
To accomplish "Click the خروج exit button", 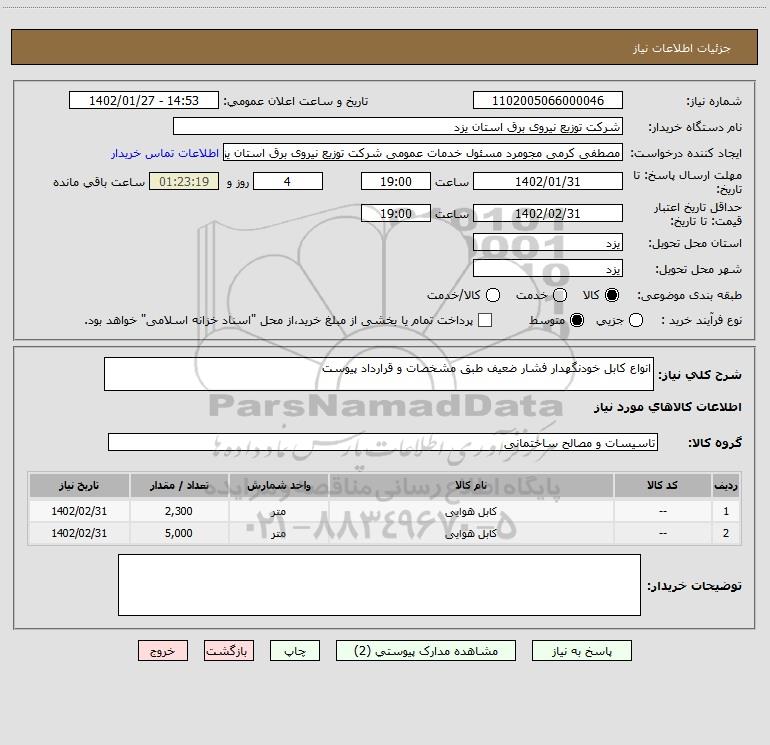I will tap(163, 651).
